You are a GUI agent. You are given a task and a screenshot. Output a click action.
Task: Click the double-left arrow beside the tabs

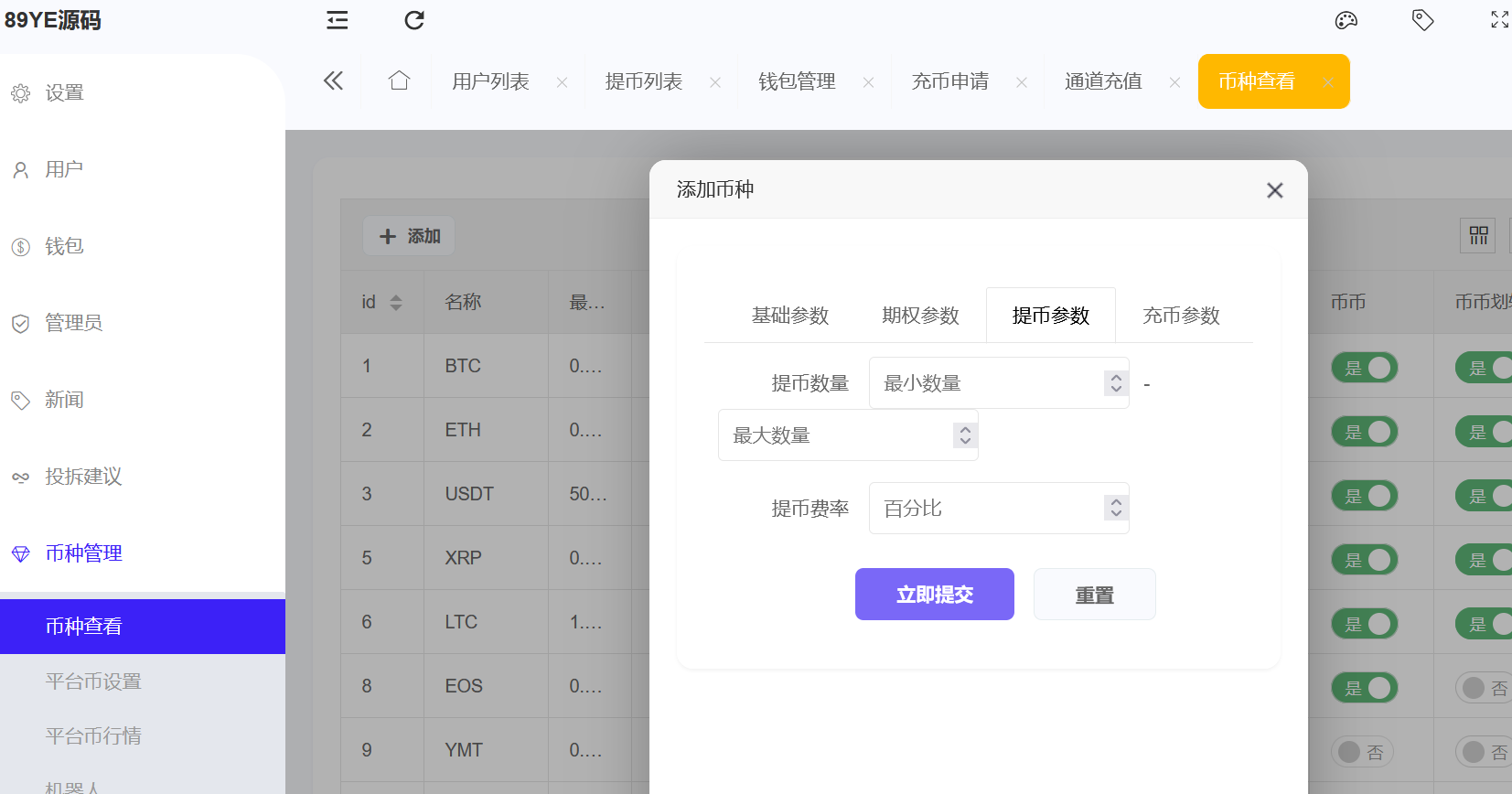point(333,81)
